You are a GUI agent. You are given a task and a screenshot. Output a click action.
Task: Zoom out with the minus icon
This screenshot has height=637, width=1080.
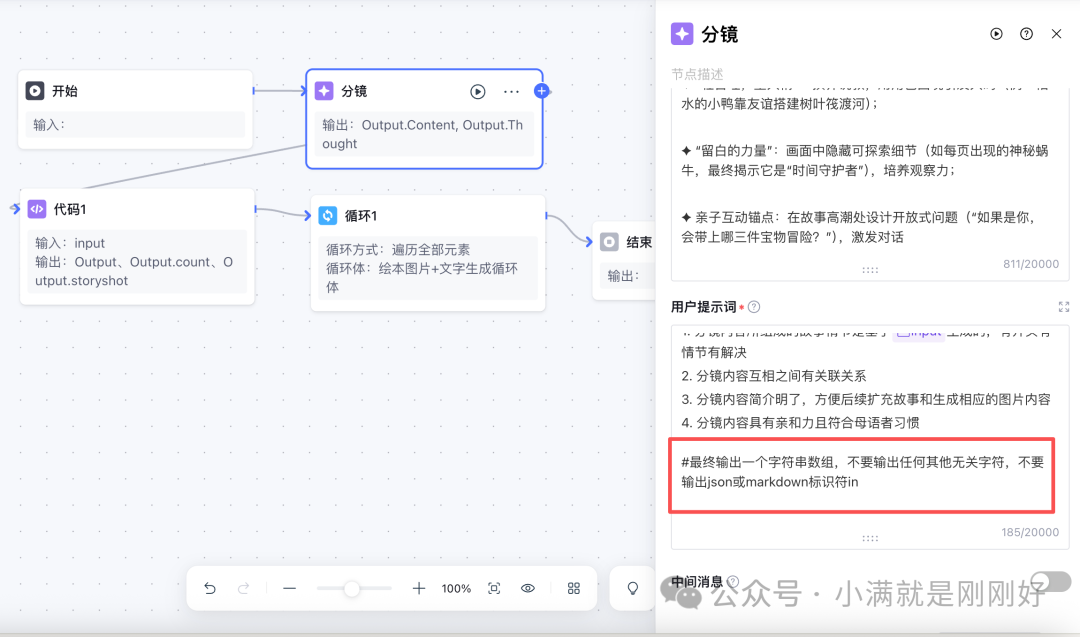[289, 588]
